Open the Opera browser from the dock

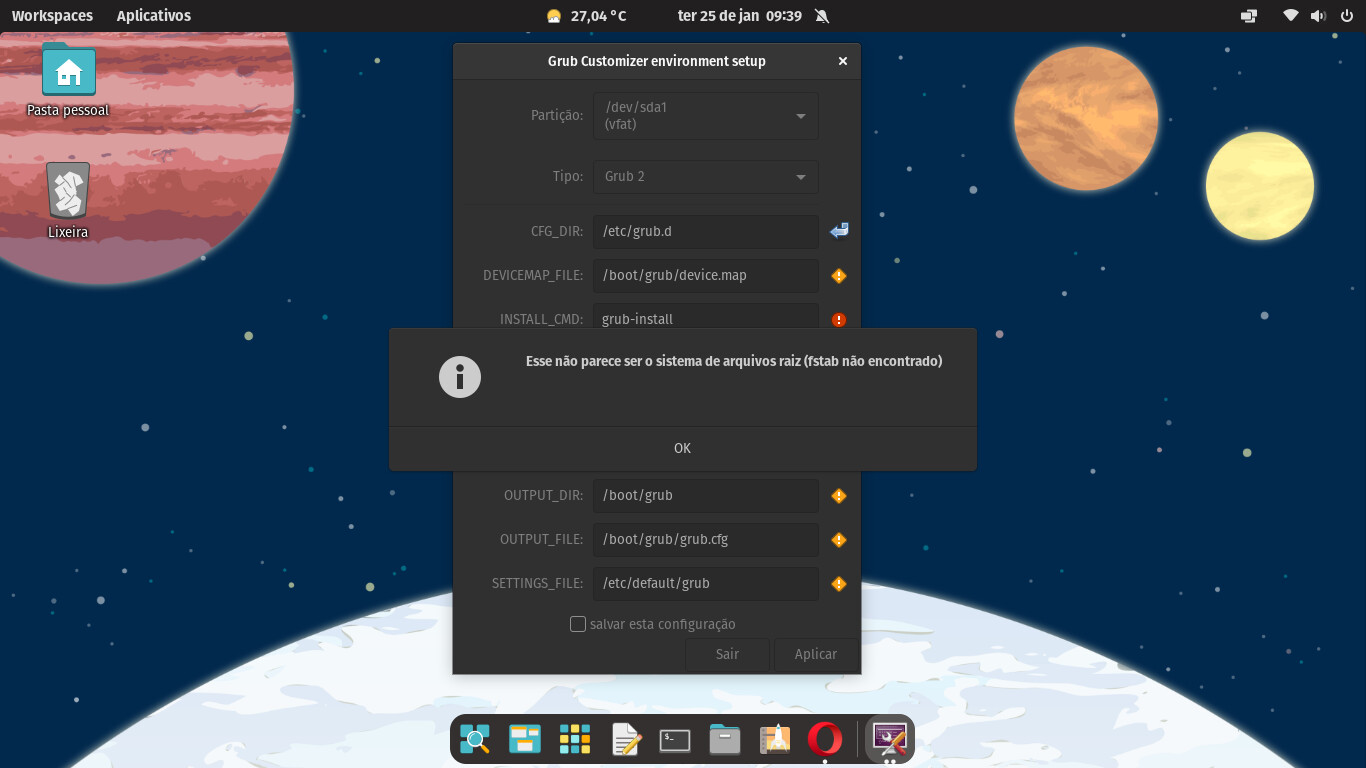coord(825,739)
